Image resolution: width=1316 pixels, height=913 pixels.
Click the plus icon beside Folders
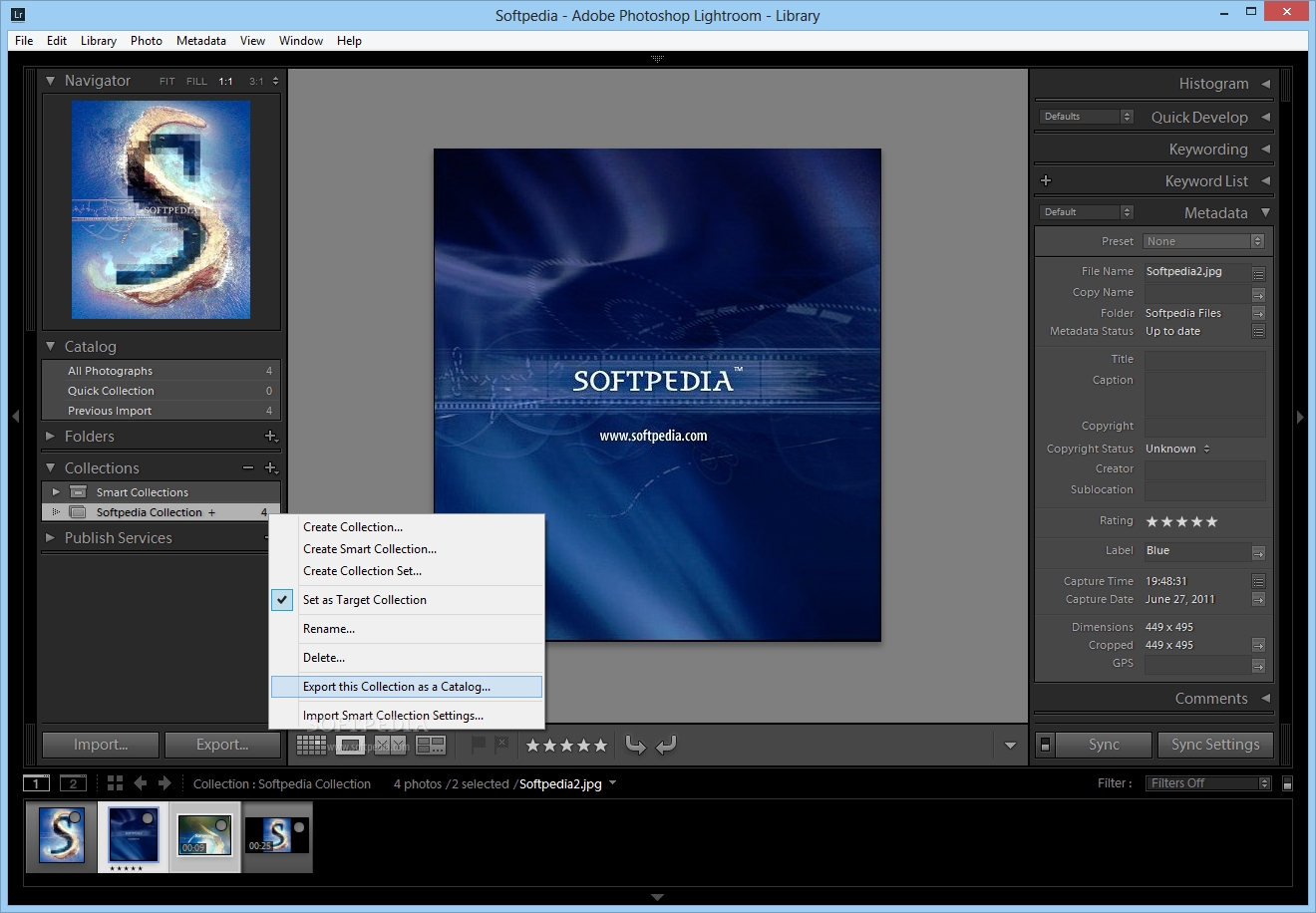[x=270, y=437]
